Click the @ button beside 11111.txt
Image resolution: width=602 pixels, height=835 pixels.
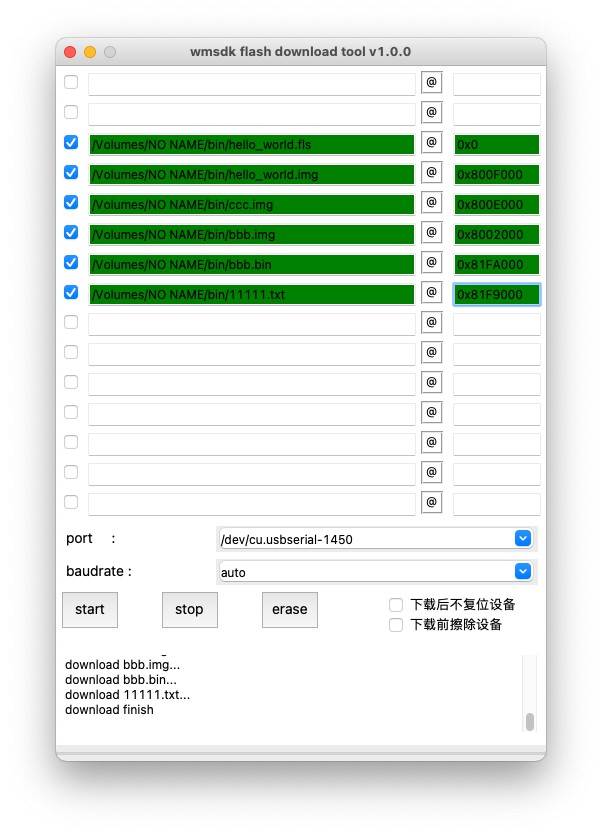pyautogui.click(x=432, y=293)
